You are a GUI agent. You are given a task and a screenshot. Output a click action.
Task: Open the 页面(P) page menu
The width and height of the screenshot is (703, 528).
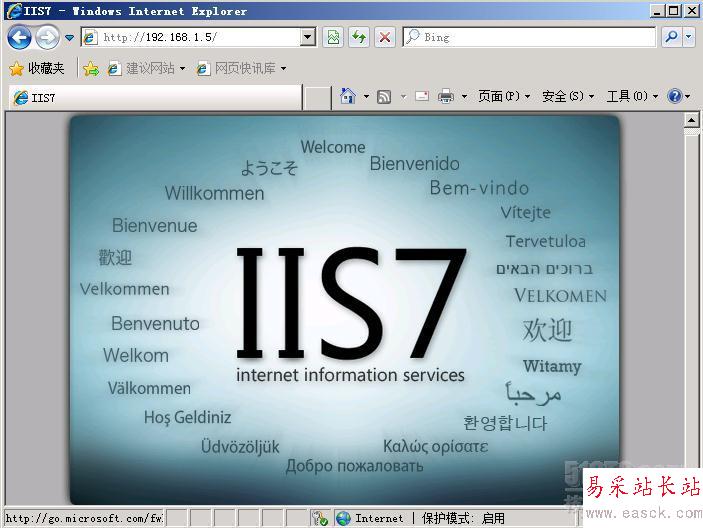pyautogui.click(x=503, y=96)
